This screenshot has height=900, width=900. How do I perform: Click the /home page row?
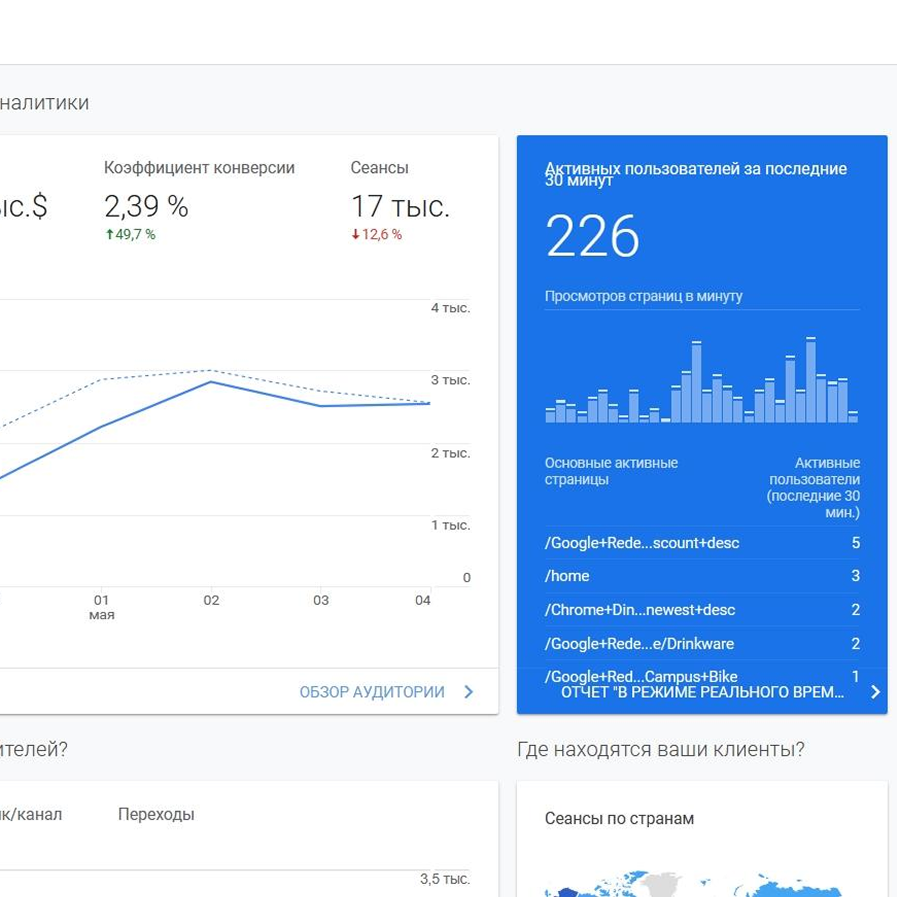point(701,576)
